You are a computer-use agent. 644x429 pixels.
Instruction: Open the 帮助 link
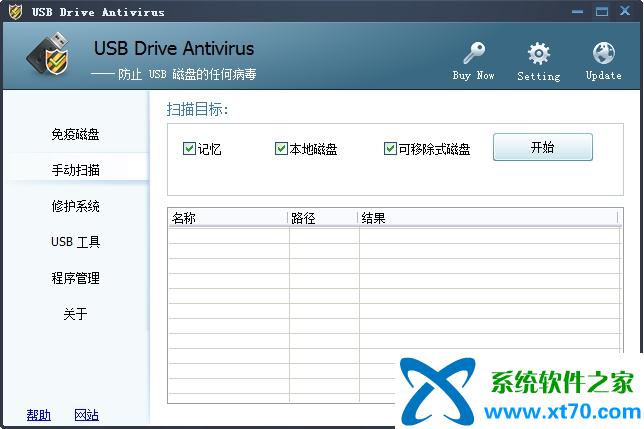pyautogui.click(x=39, y=415)
